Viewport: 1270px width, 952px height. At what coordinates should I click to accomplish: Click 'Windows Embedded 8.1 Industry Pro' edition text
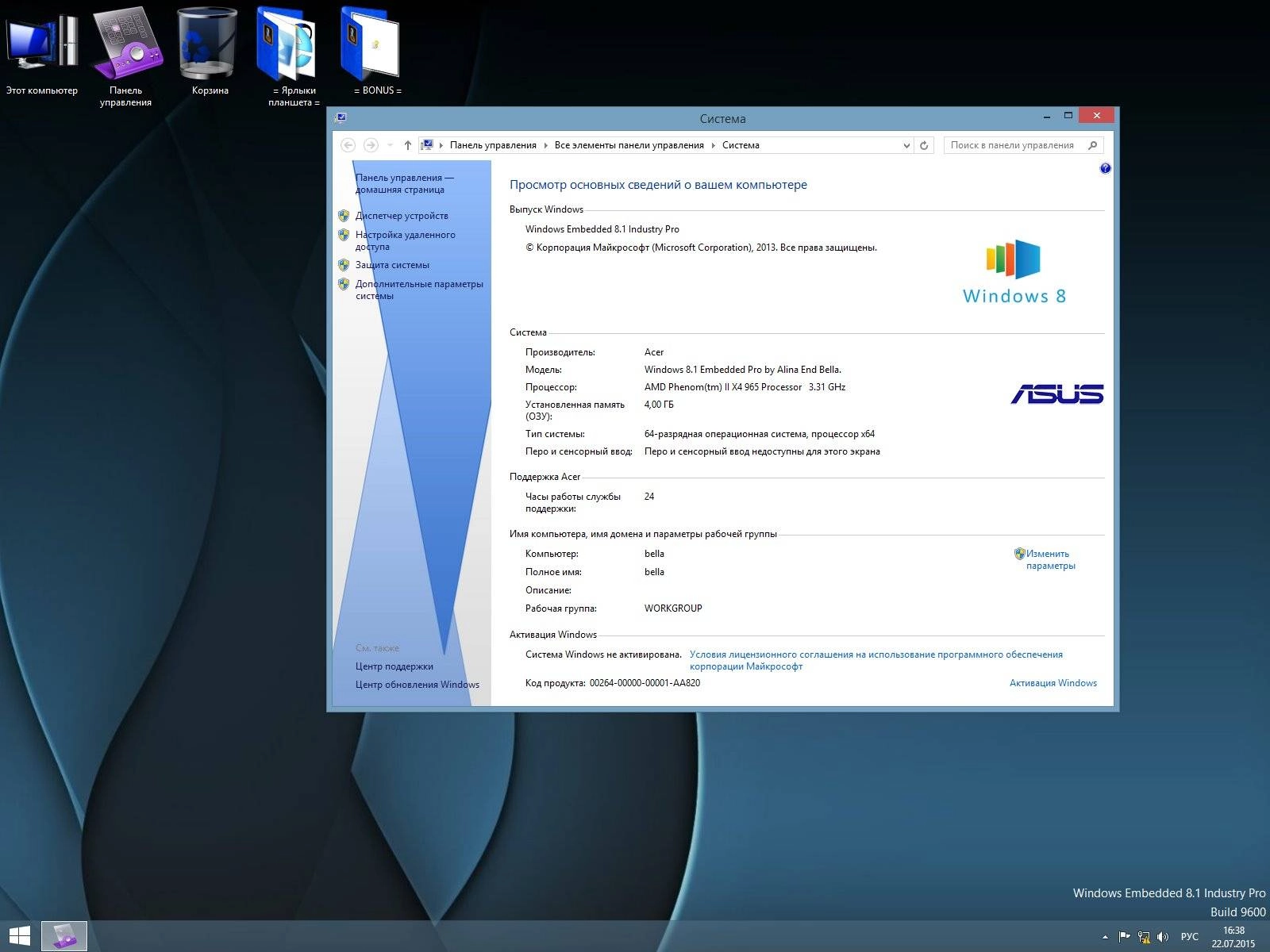[602, 229]
